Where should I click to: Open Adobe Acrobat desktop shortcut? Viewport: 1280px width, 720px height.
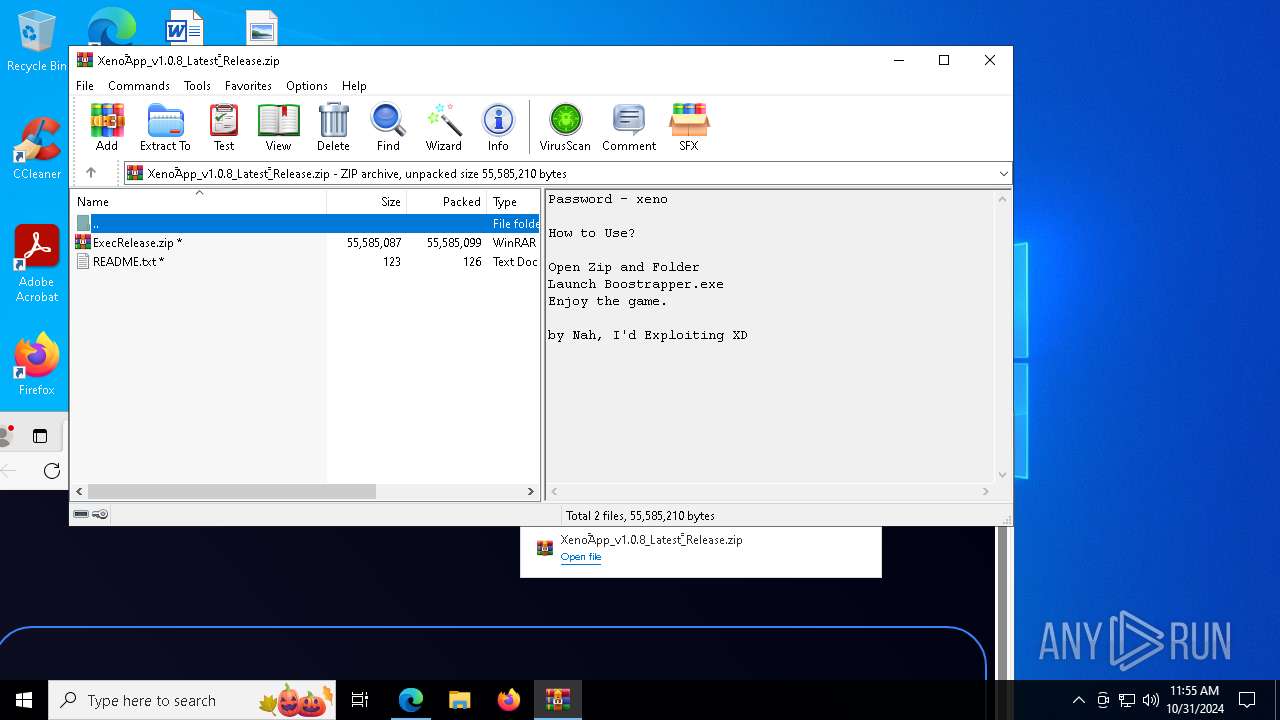37,263
